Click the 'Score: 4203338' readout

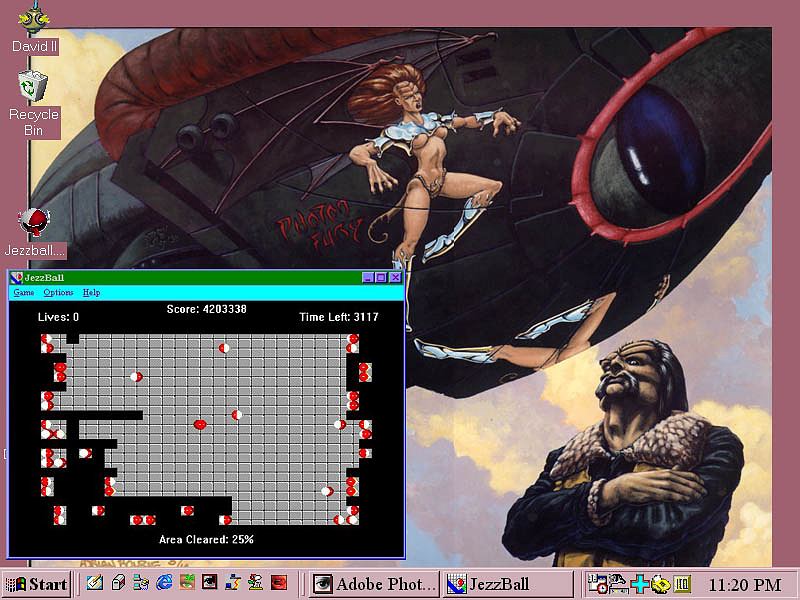(207, 309)
